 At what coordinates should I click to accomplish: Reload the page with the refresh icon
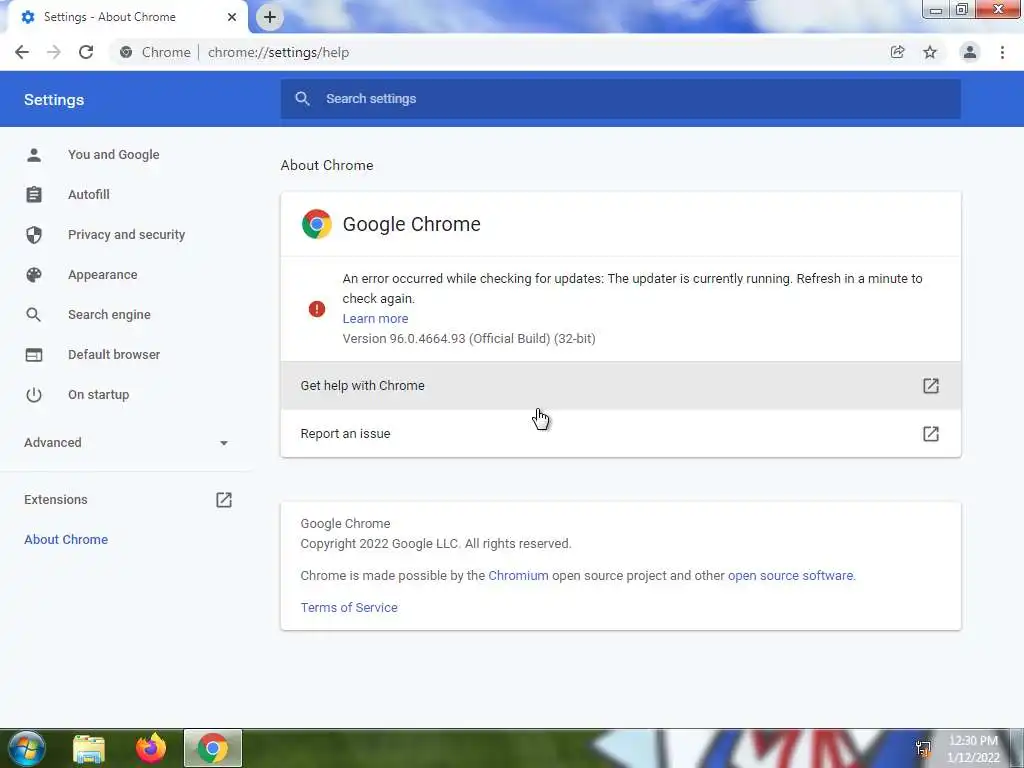[86, 52]
